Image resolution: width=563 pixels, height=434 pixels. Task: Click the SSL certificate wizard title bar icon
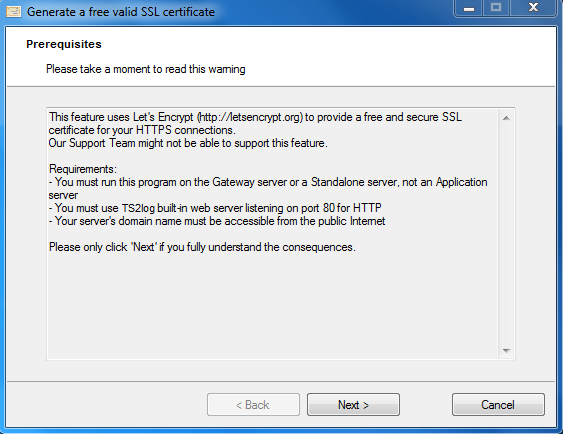tap(13, 12)
